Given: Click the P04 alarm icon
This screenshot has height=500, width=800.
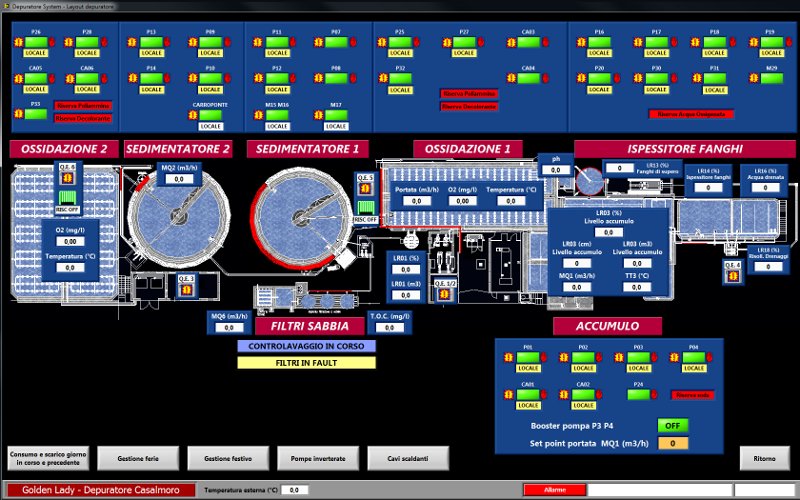Looking at the screenshot, I should (674, 358).
